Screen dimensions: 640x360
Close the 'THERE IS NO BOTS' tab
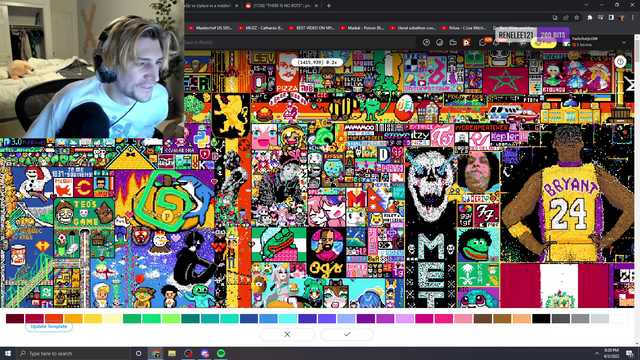pos(316,6)
